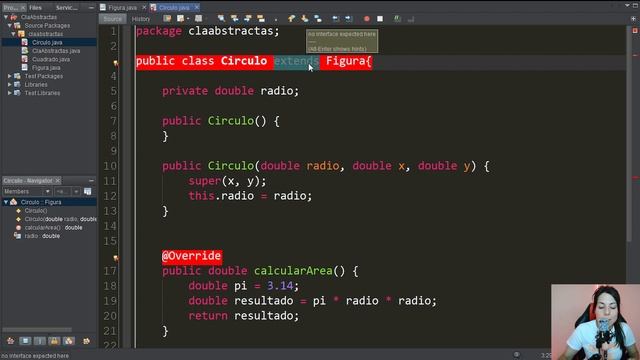This screenshot has height=360, width=640.
Task: Collapse the Source Packages node
Action: point(9,25)
